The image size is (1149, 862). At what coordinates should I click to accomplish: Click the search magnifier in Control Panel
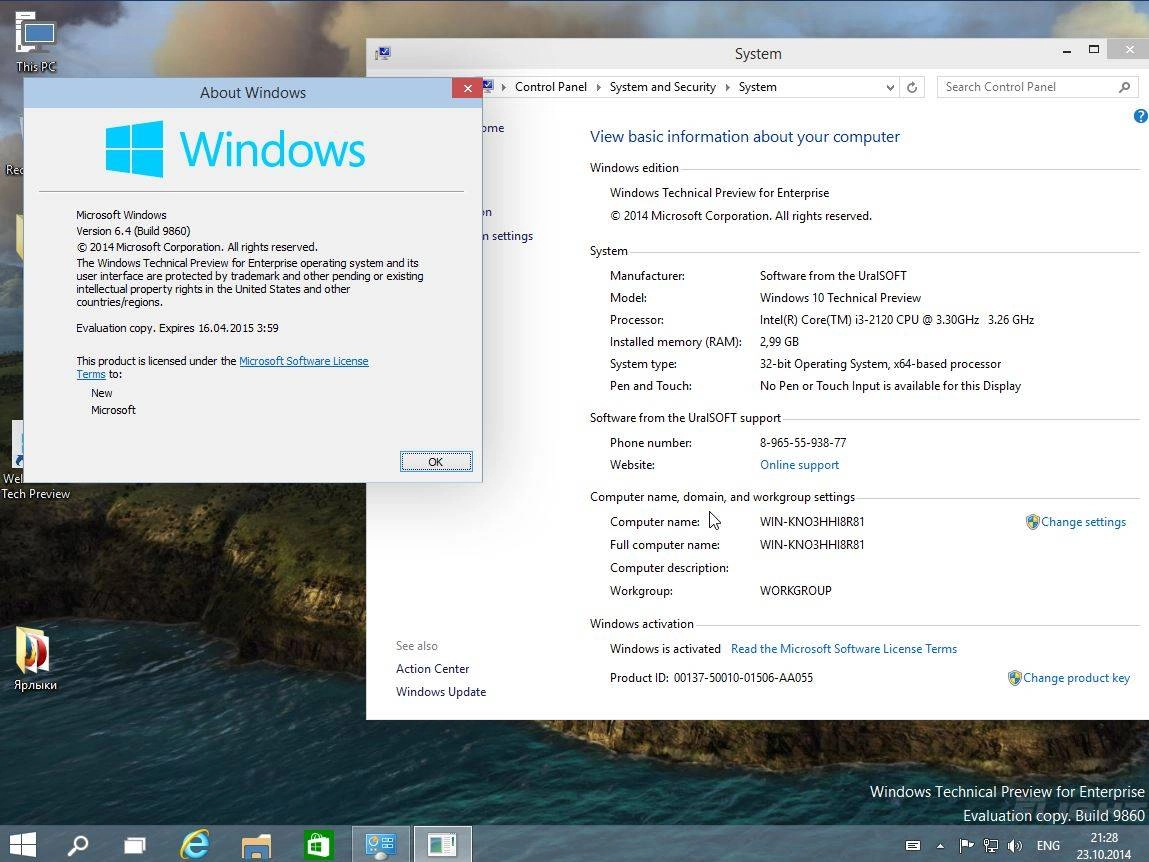(1124, 87)
